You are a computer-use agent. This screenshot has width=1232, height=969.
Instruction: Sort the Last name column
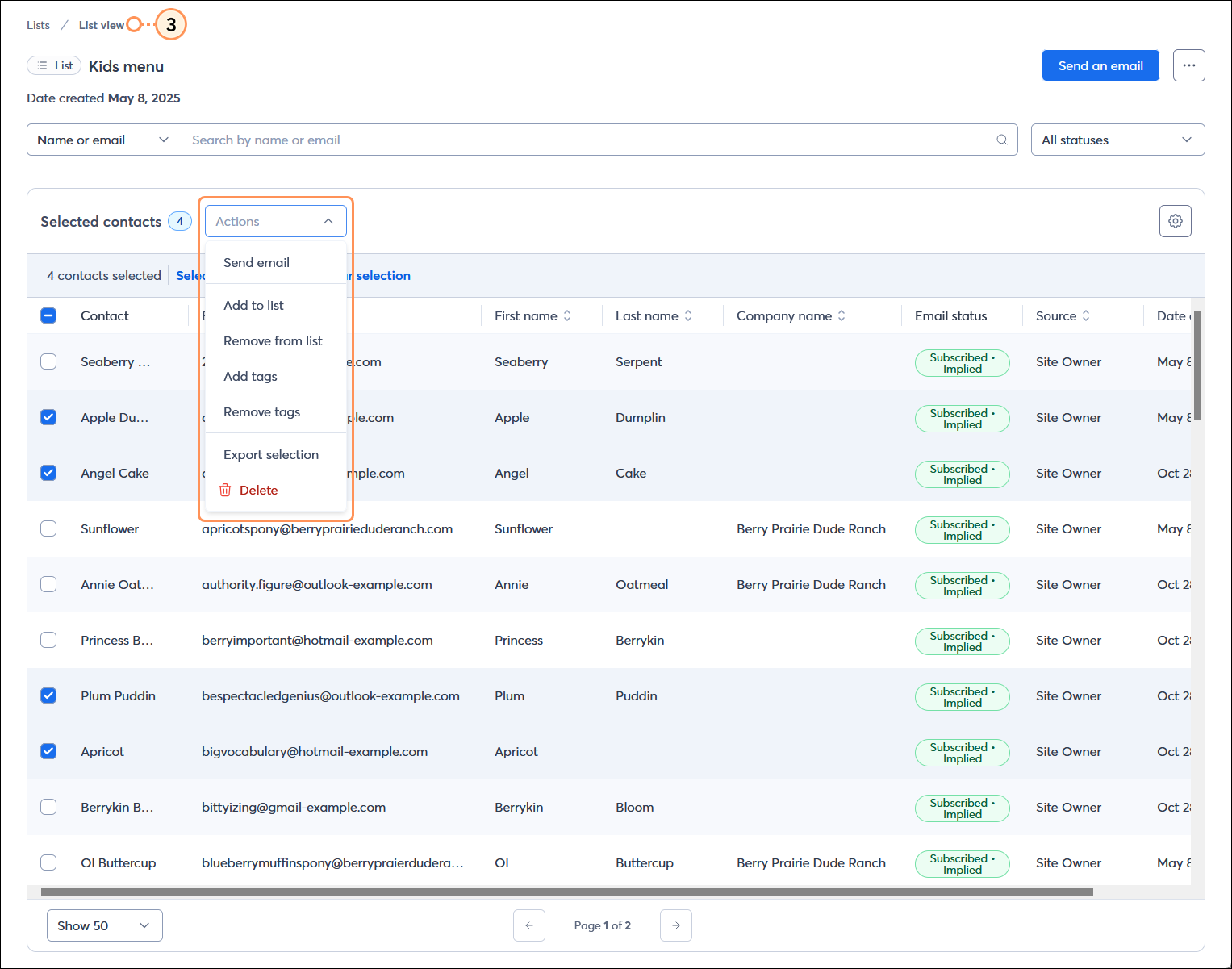point(687,315)
